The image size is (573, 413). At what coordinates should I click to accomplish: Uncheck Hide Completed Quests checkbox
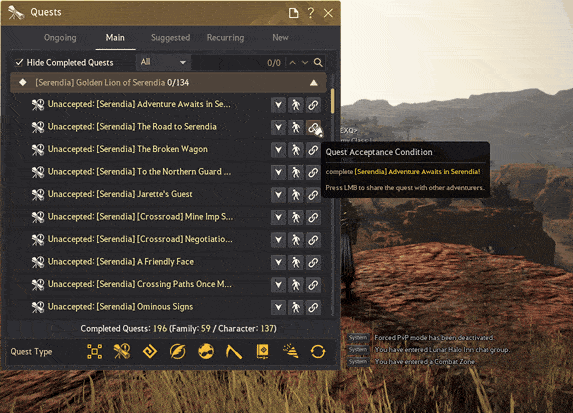[19, 62]
